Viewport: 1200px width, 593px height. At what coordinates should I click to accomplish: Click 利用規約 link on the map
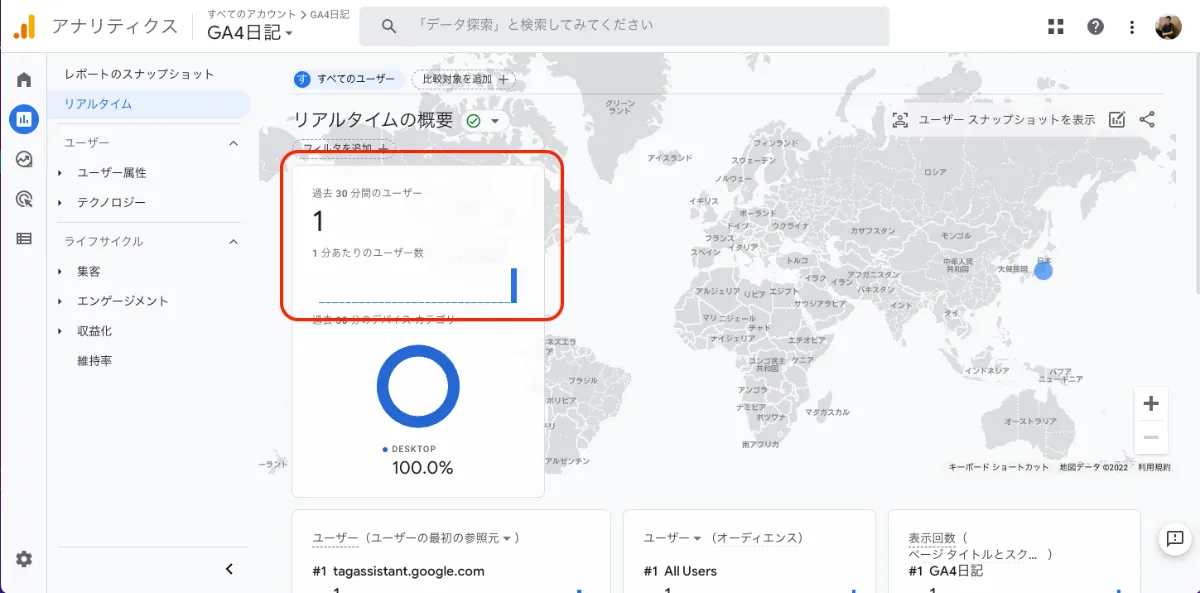click(1154, 467)
